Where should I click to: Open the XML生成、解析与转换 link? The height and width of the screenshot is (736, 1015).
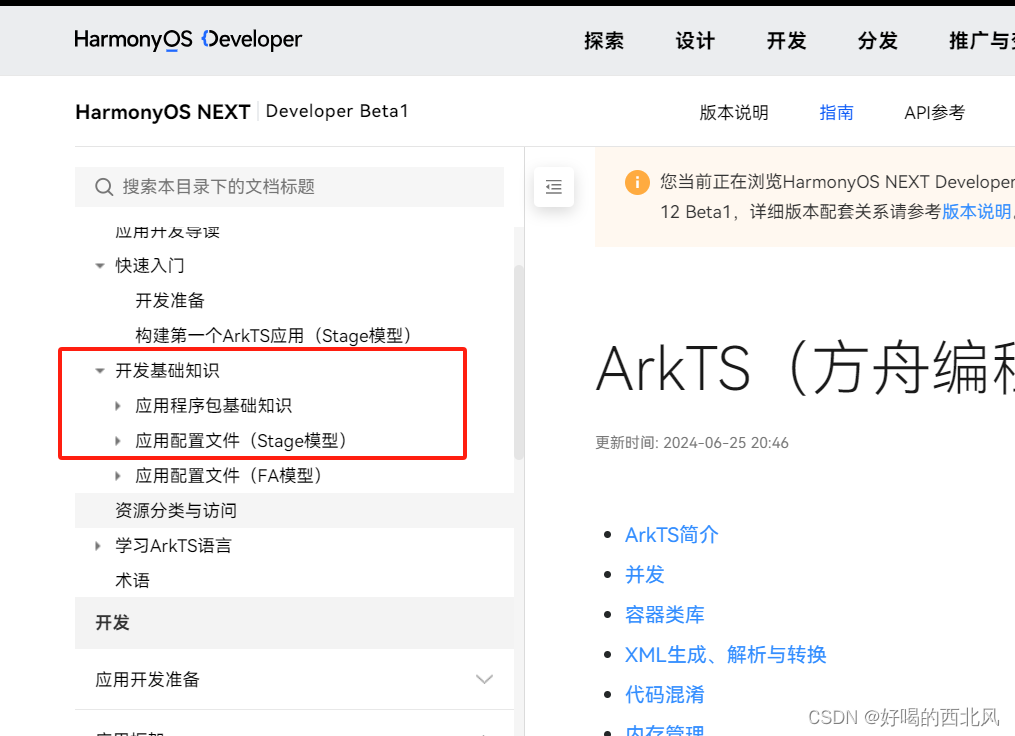[x=726, y=655]
